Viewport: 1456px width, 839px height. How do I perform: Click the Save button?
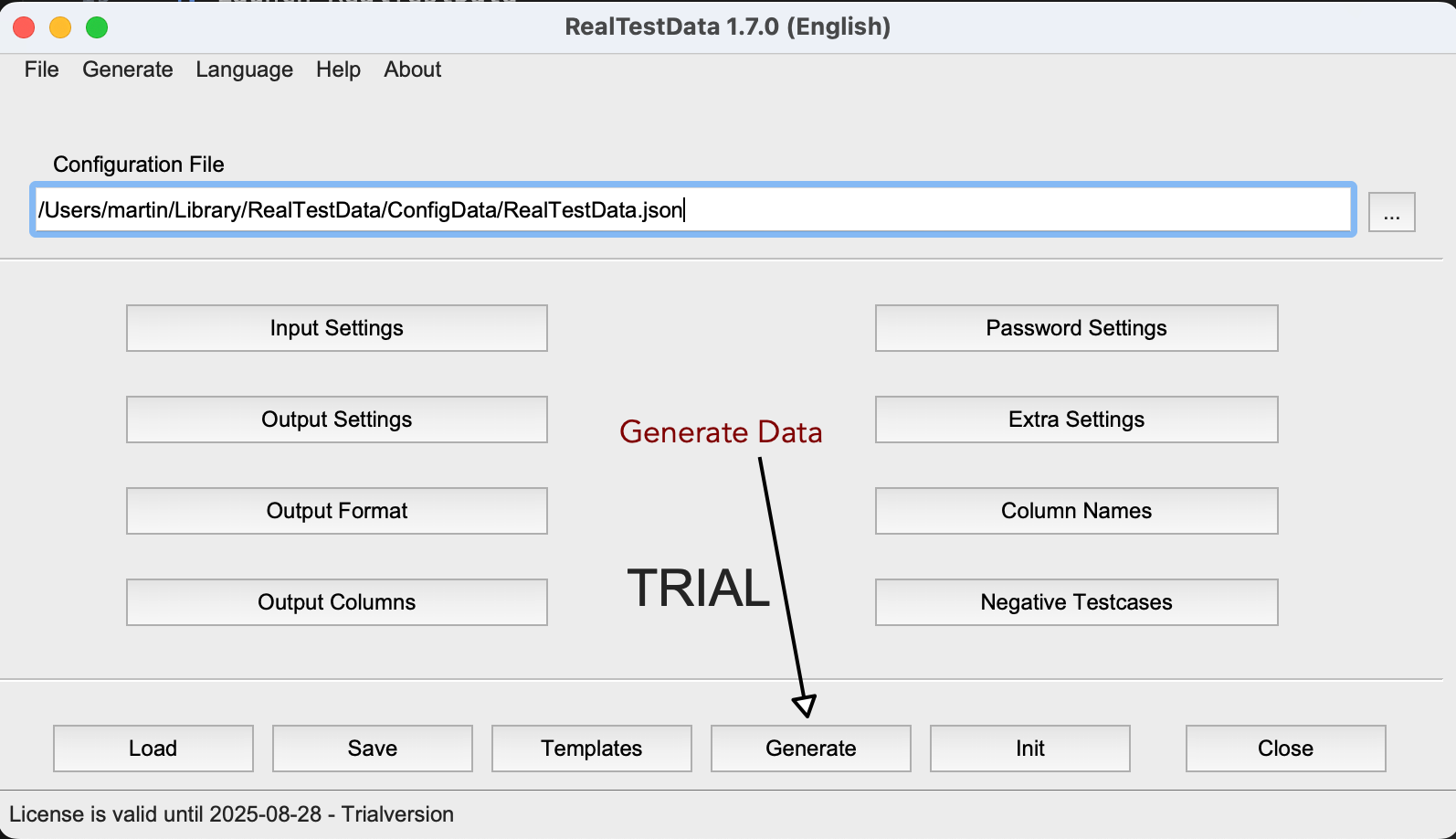tap(373, 749)
